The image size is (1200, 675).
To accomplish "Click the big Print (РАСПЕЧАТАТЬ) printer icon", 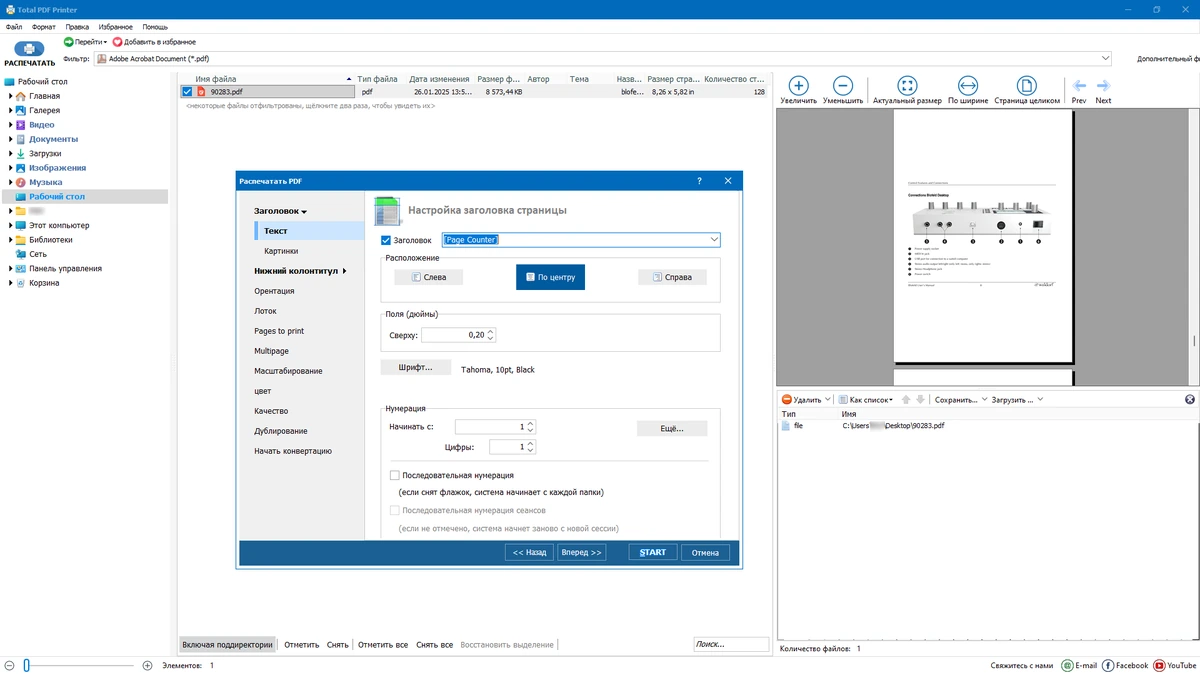I will pos(29,48).
